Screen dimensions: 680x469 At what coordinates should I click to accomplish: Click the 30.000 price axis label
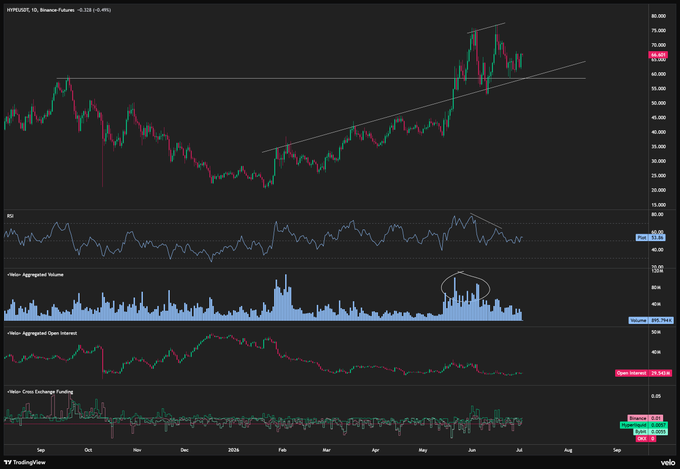(x=658, y=161)
